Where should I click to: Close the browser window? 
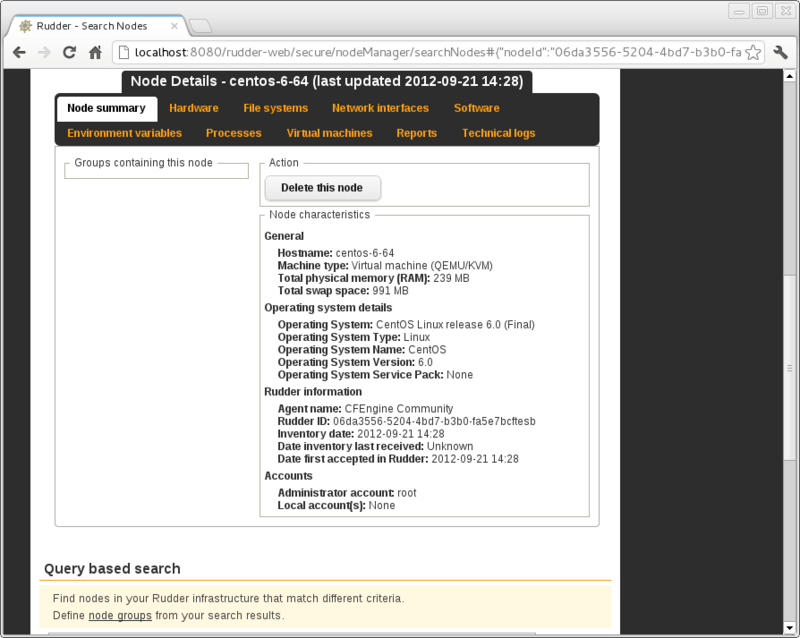click(x=786, y=11)
